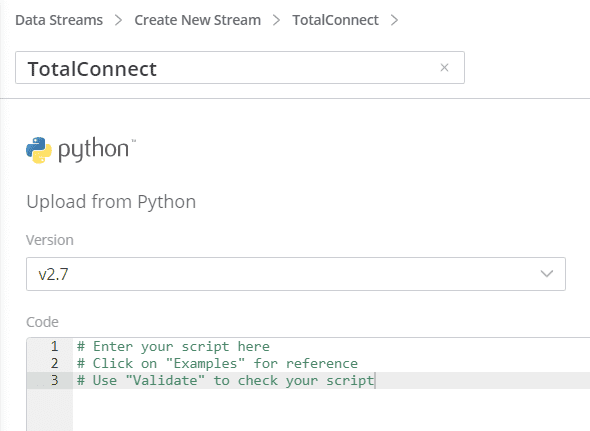The width and height of the screenshot is (590, 431).
Task: Click the Version dropdown chevron arrow
Action: pos(546,274)
